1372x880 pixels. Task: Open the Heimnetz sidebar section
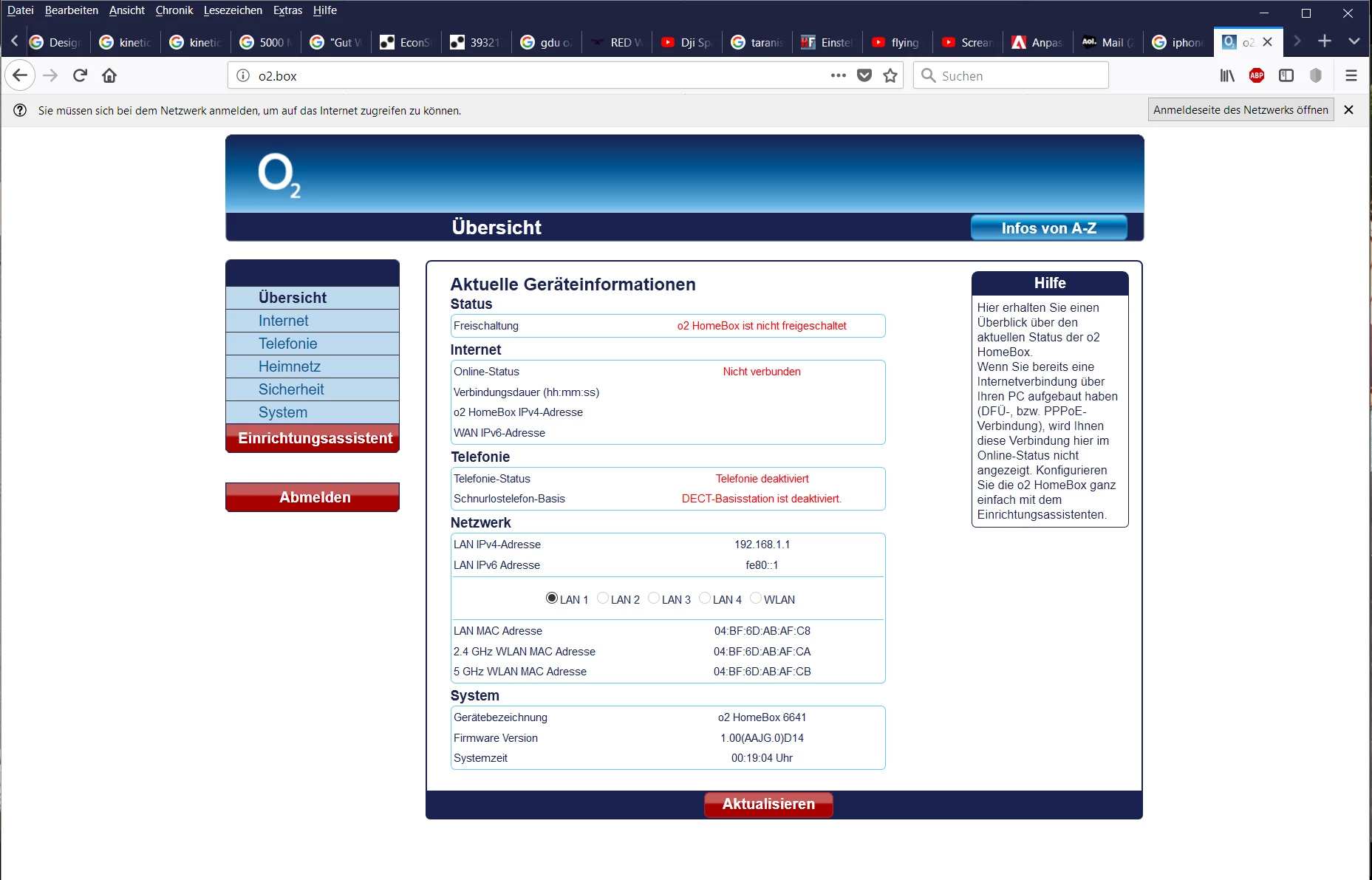point(313,366)
